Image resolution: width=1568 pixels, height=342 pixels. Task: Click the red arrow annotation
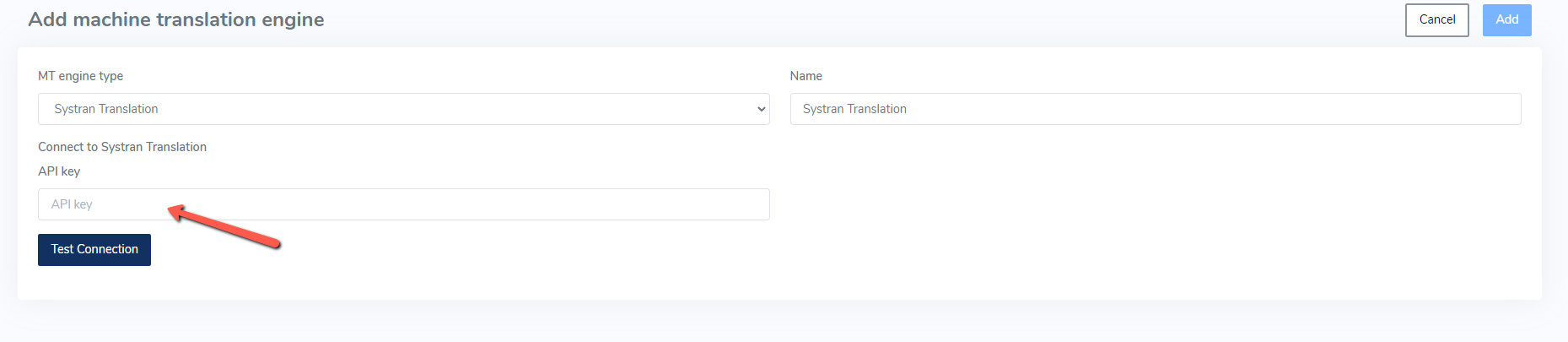tap(224, 226)
